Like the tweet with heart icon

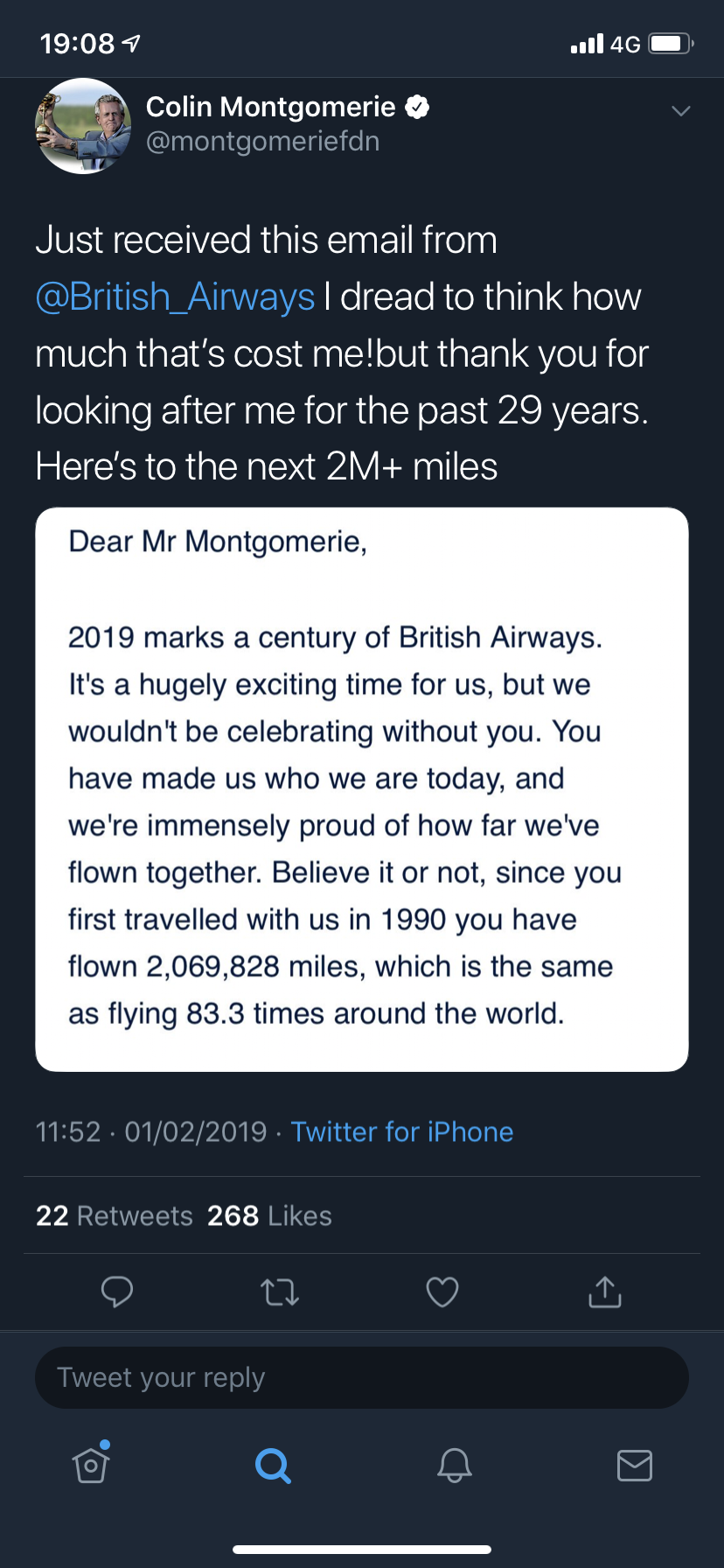pos(442,1292)
